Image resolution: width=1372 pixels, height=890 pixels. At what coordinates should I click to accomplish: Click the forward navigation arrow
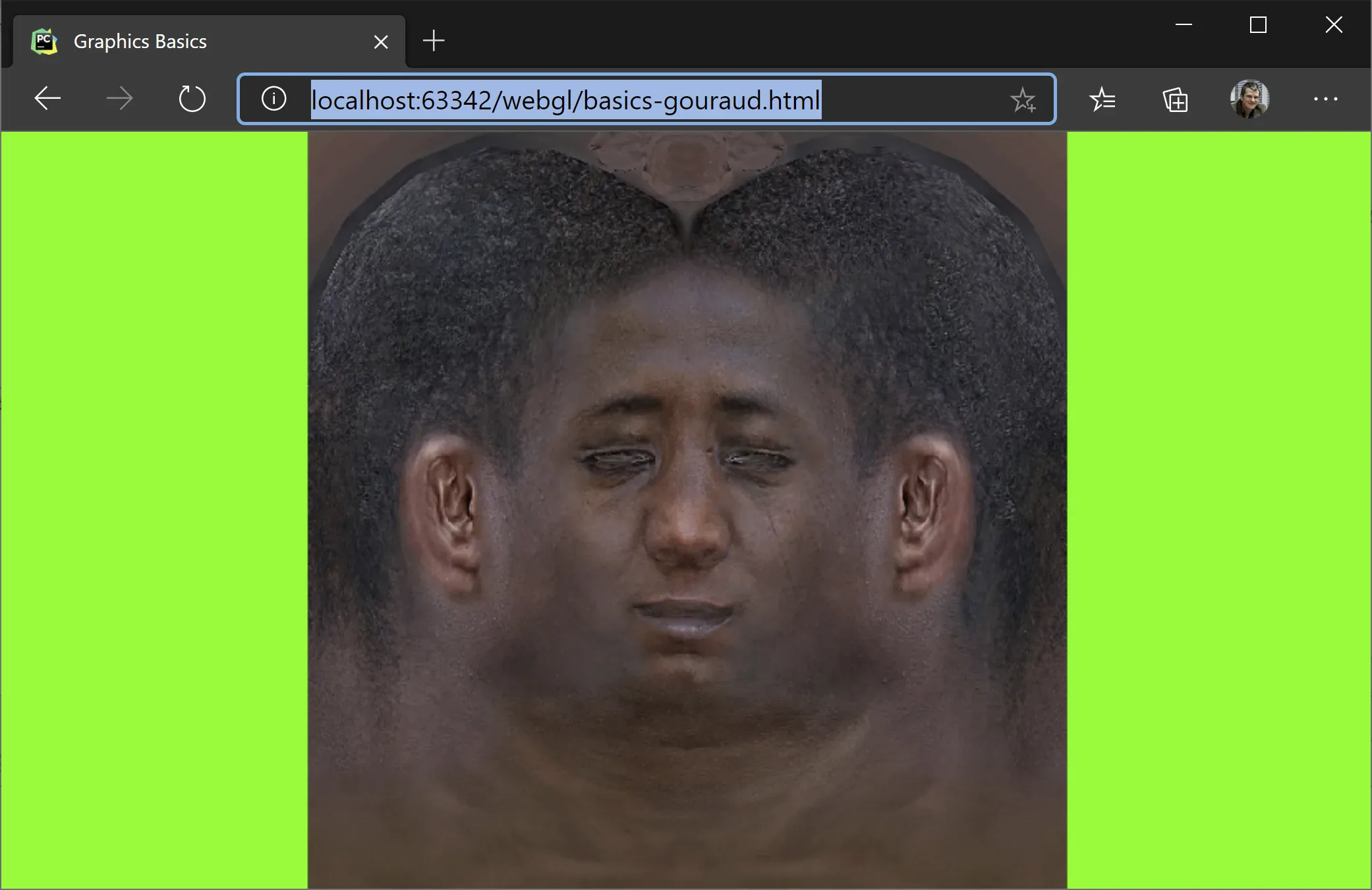pyautogui.click(x=119, y=99)
